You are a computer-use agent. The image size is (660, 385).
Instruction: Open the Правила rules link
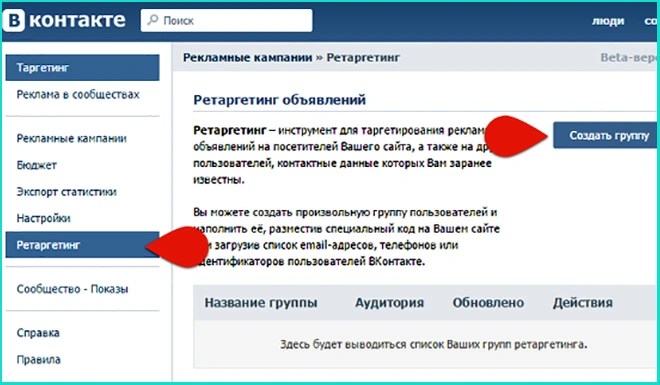39,360
